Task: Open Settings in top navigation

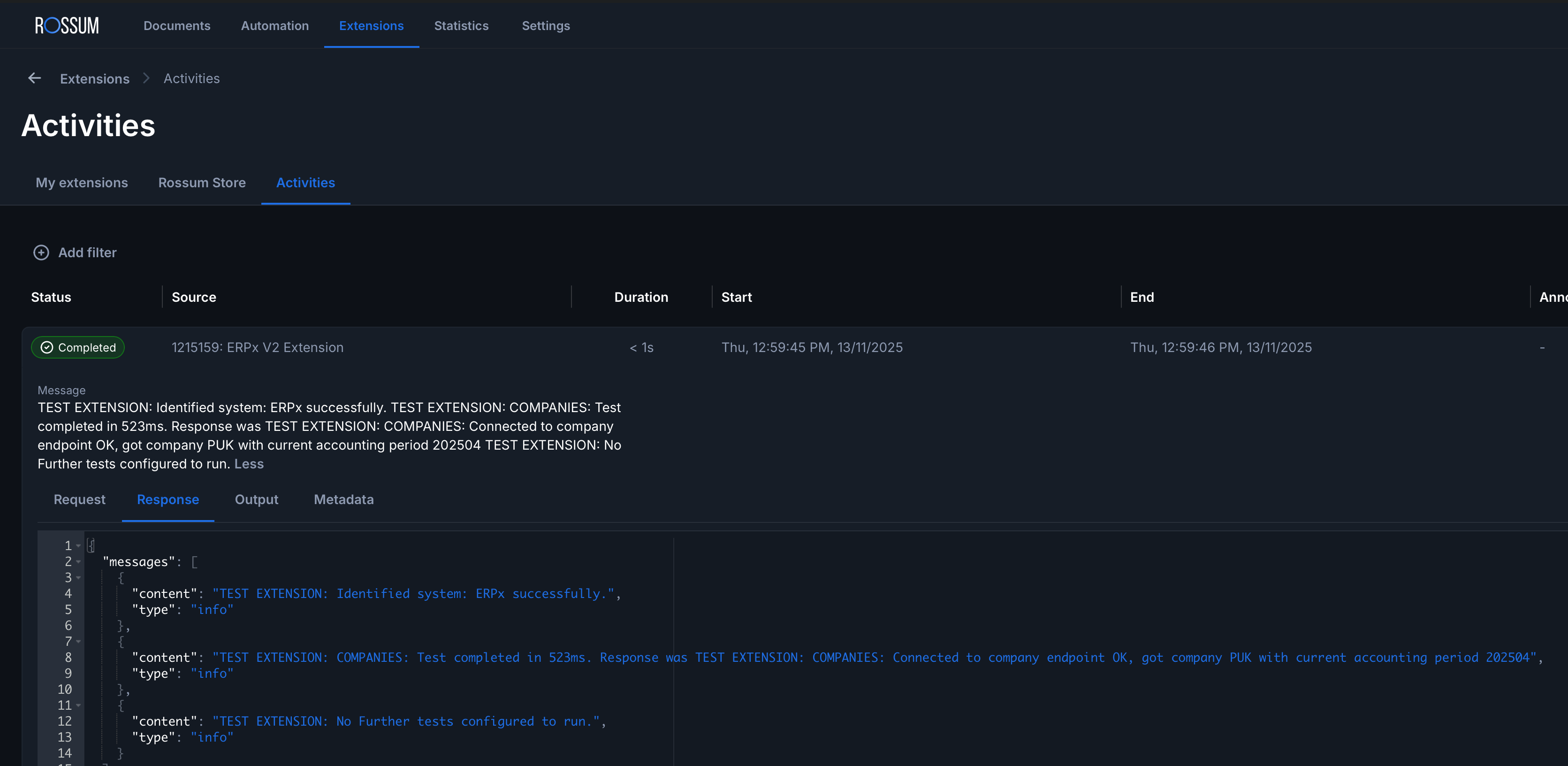Action: tap(545, 25)
